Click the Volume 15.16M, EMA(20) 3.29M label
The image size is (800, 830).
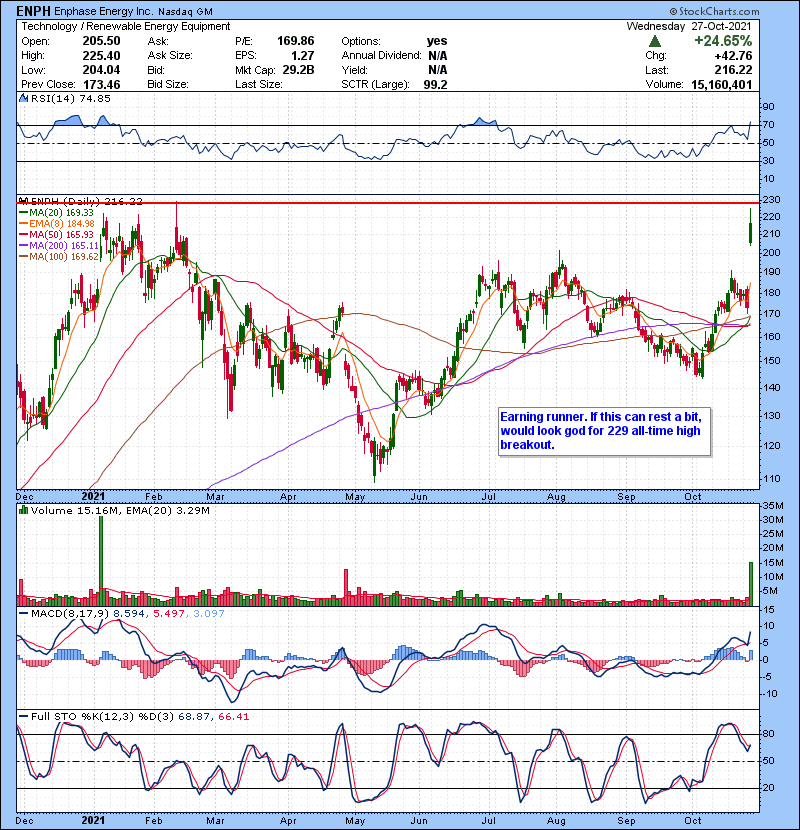[x=120, y=510]
